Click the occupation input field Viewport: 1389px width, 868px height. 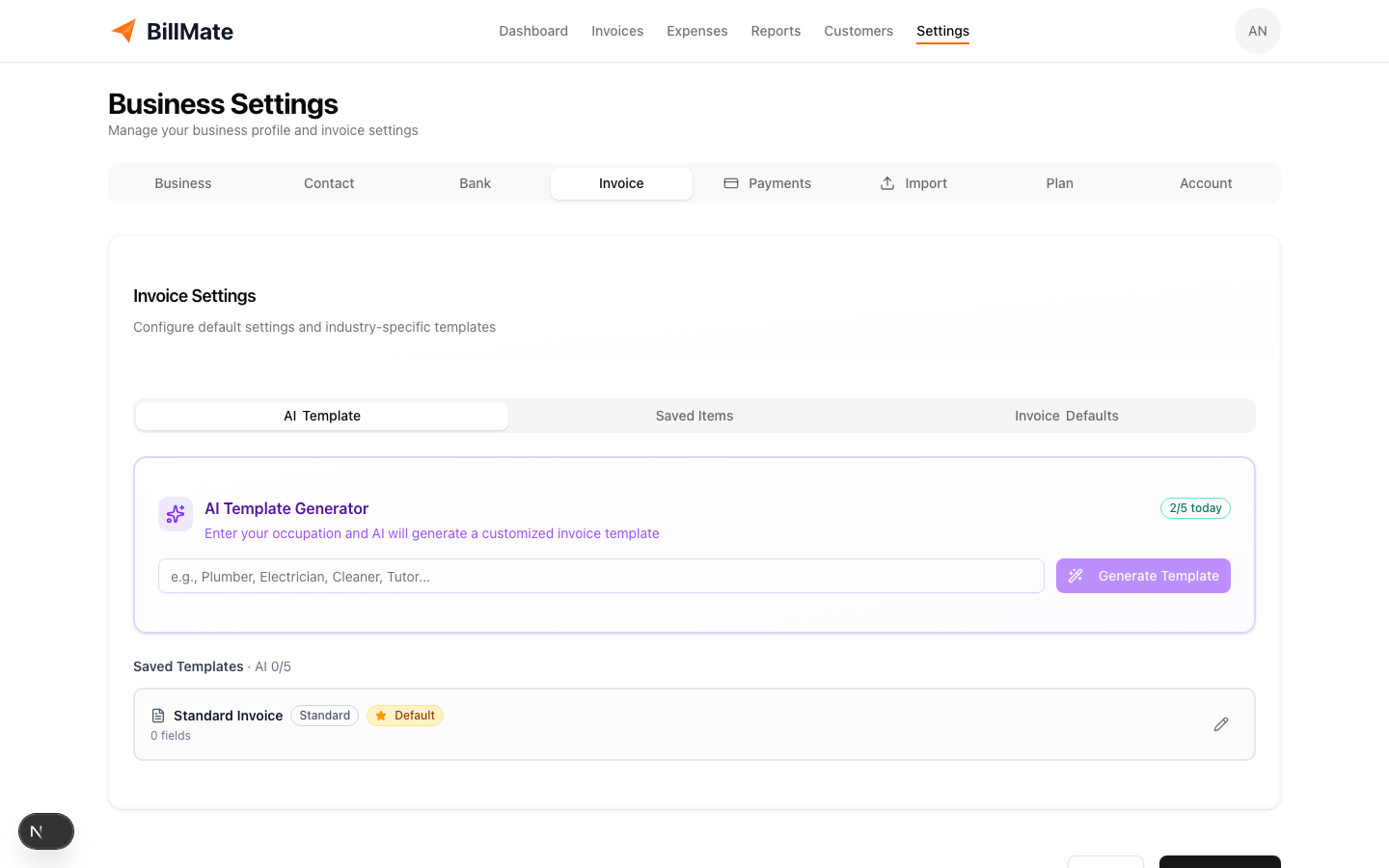point(598,575)
